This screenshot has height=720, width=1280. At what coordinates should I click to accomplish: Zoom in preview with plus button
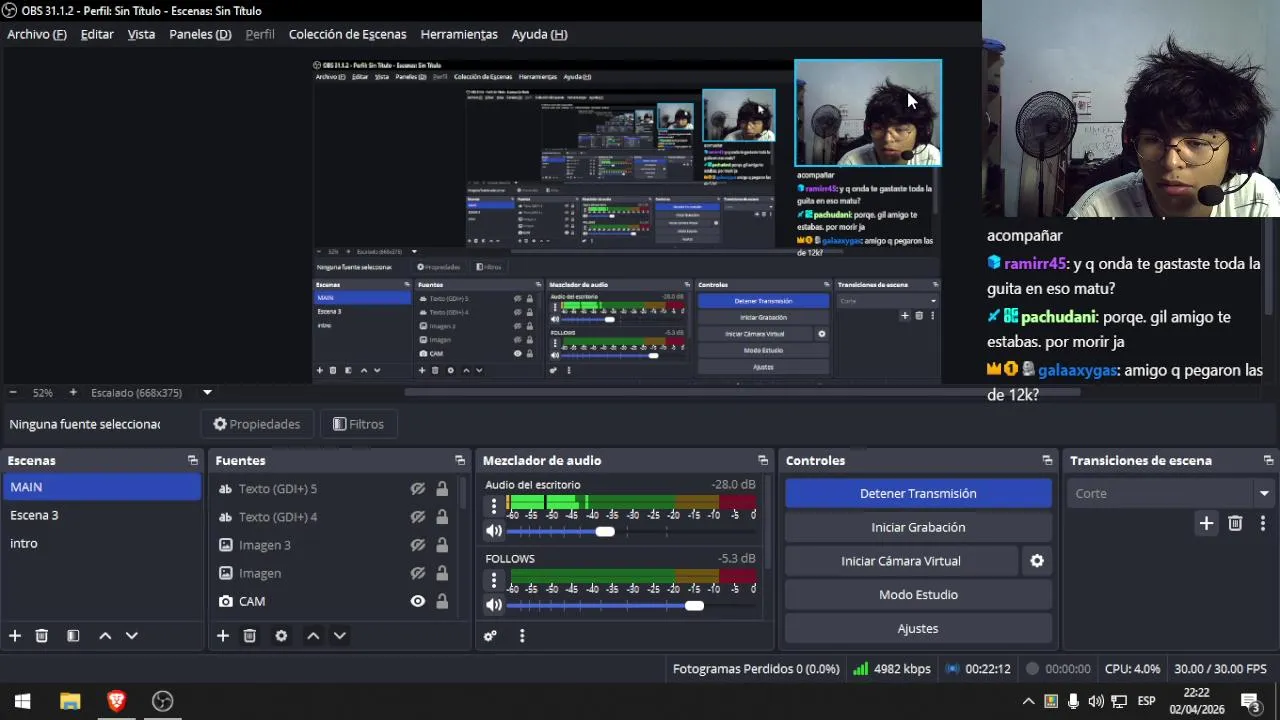[72, 393]
